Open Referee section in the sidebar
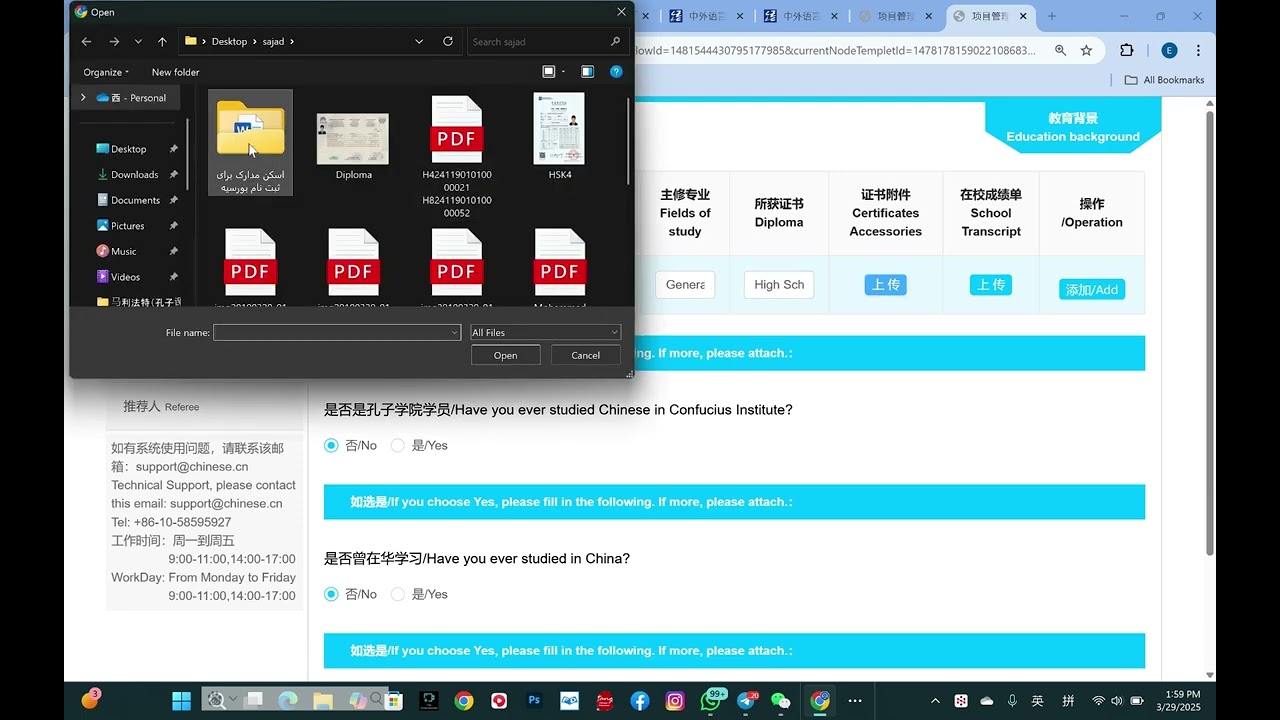 point(161,406)
